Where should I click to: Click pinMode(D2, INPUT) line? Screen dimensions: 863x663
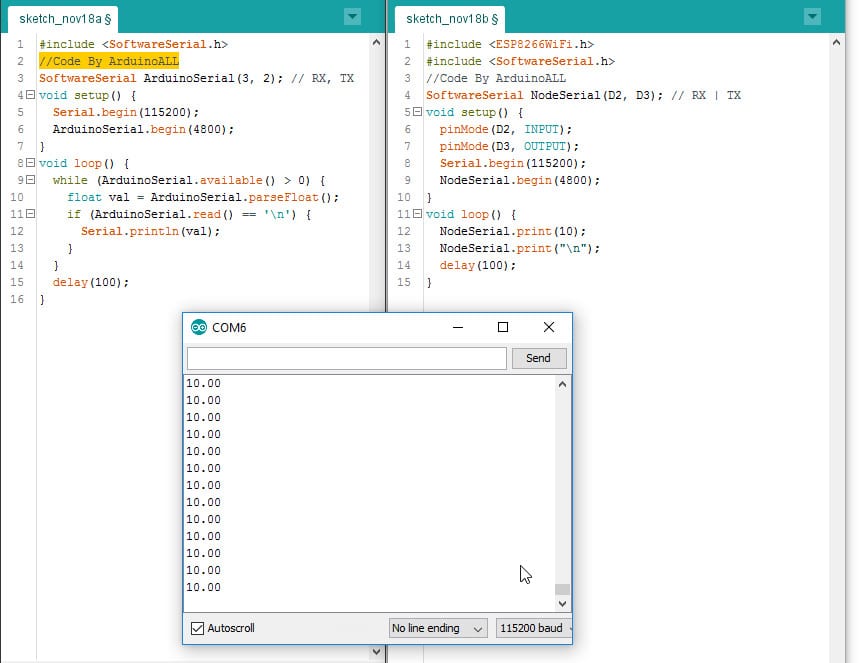[x=506, y=129]
